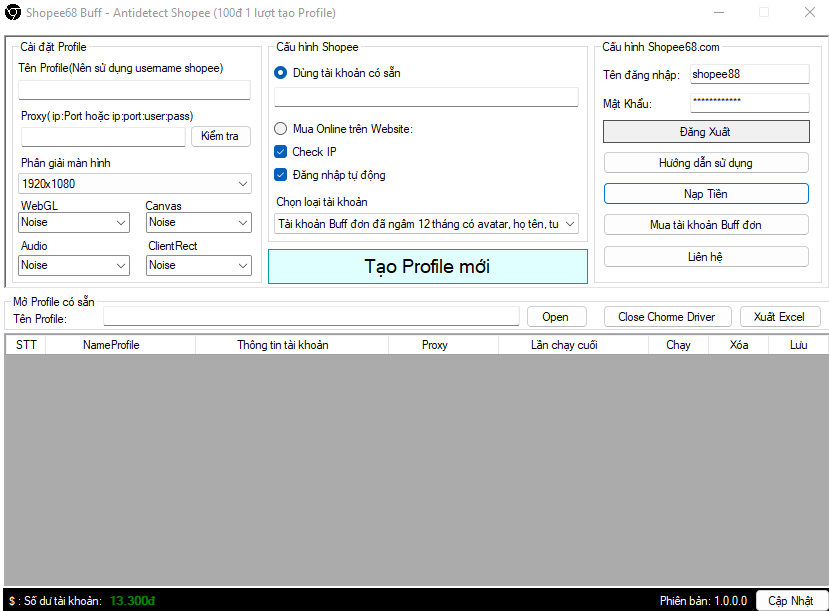This screenshot has height=611, width=829.
Task: Focus the 'Tên đăng nhập' field showing shopee88
Action: click(750, 74)
